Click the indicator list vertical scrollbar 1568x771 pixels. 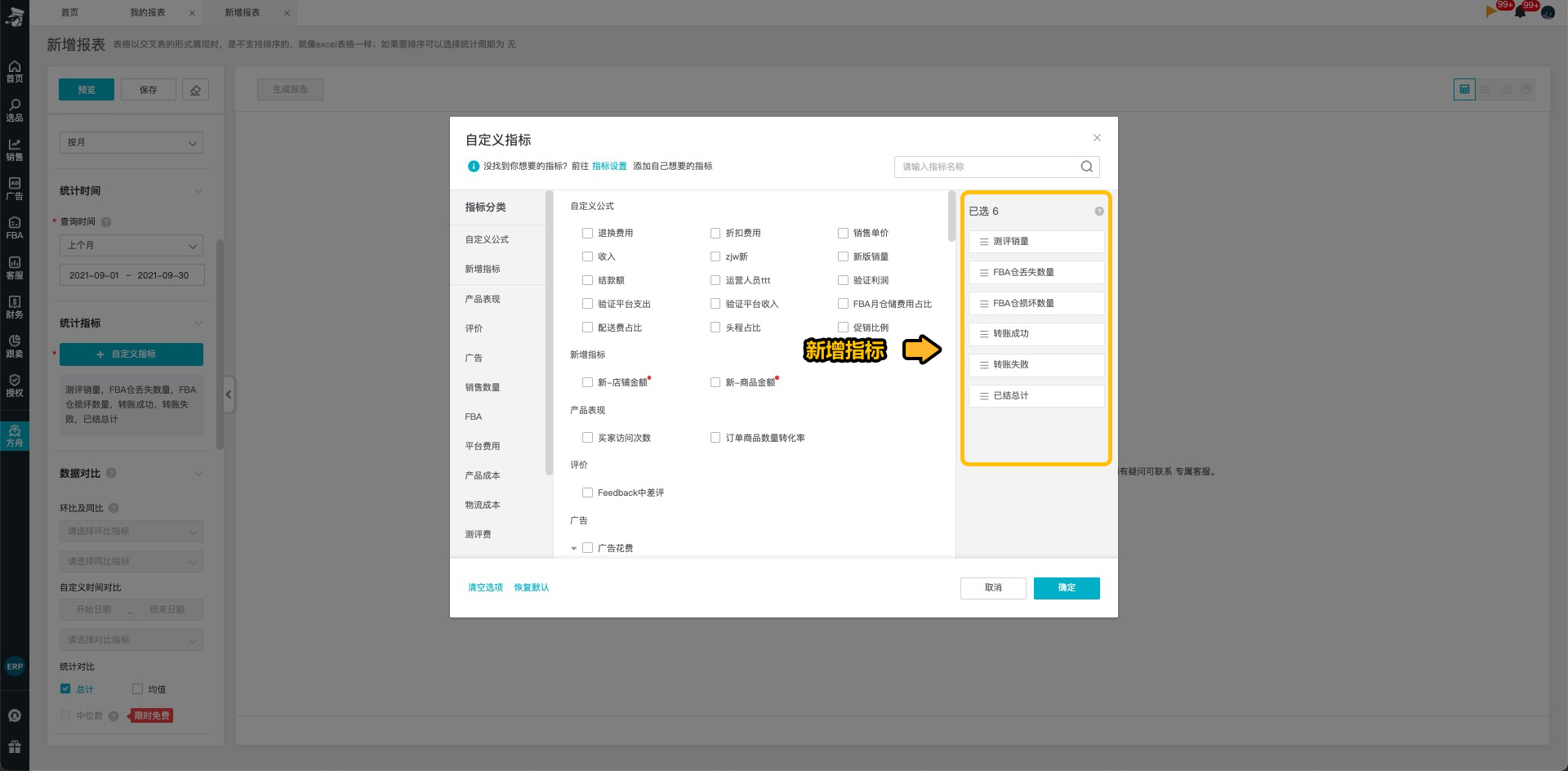click(x=951, y=217)
